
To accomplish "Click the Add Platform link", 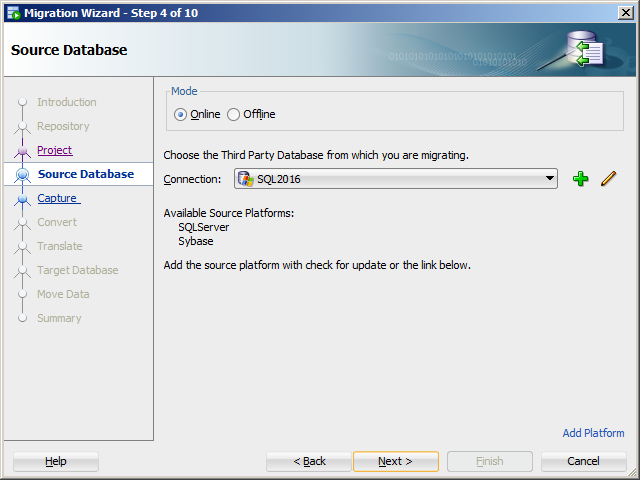I will click(x=593, y=433).
